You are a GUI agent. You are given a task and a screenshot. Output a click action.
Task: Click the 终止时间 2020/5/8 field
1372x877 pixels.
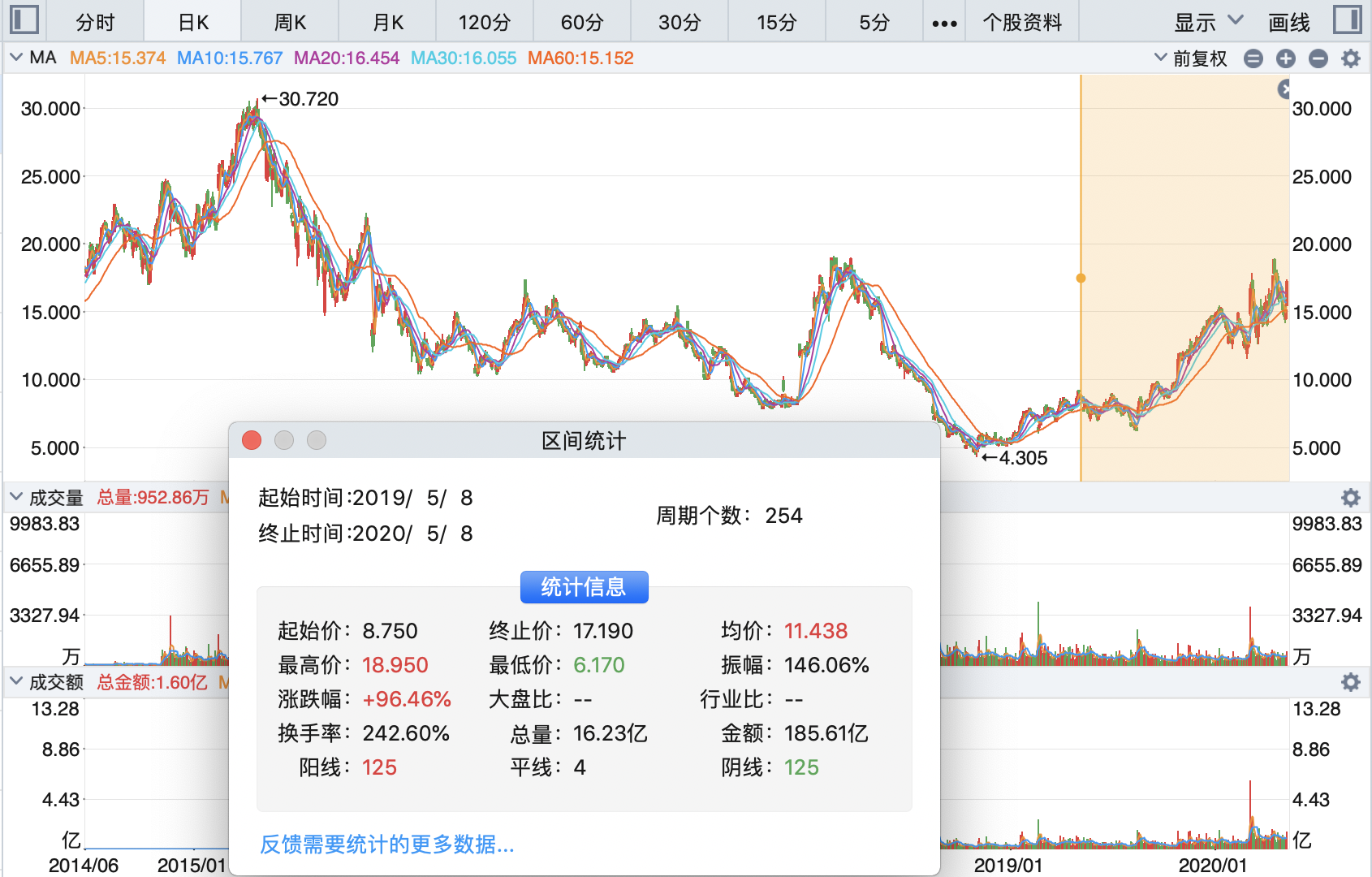point(365,534)
